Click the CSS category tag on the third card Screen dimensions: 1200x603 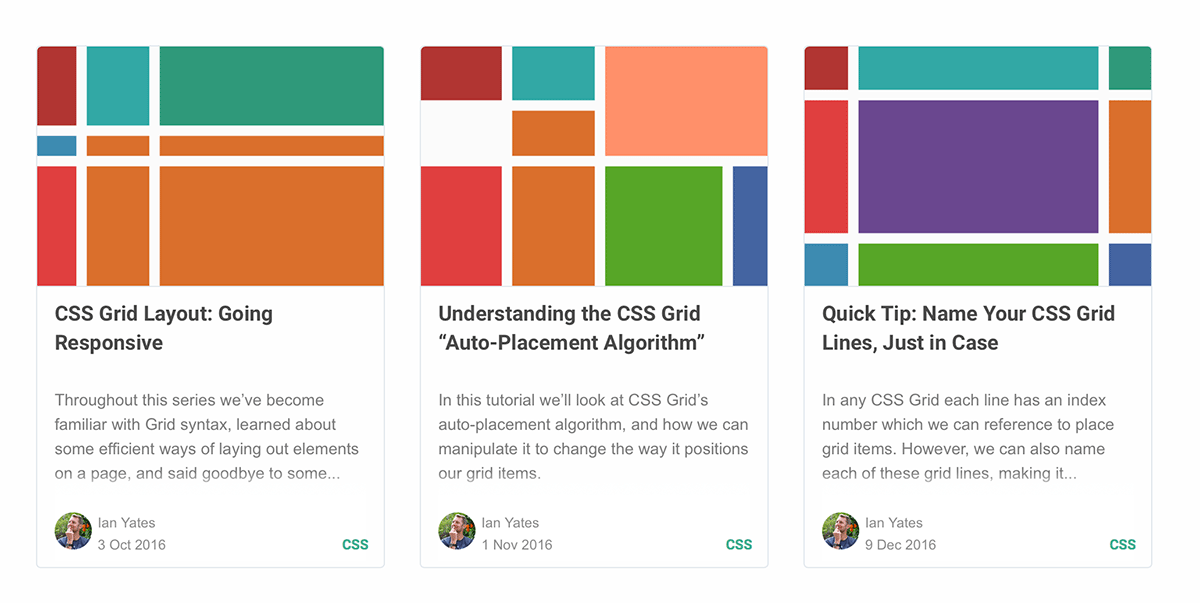click(1122, 544)
